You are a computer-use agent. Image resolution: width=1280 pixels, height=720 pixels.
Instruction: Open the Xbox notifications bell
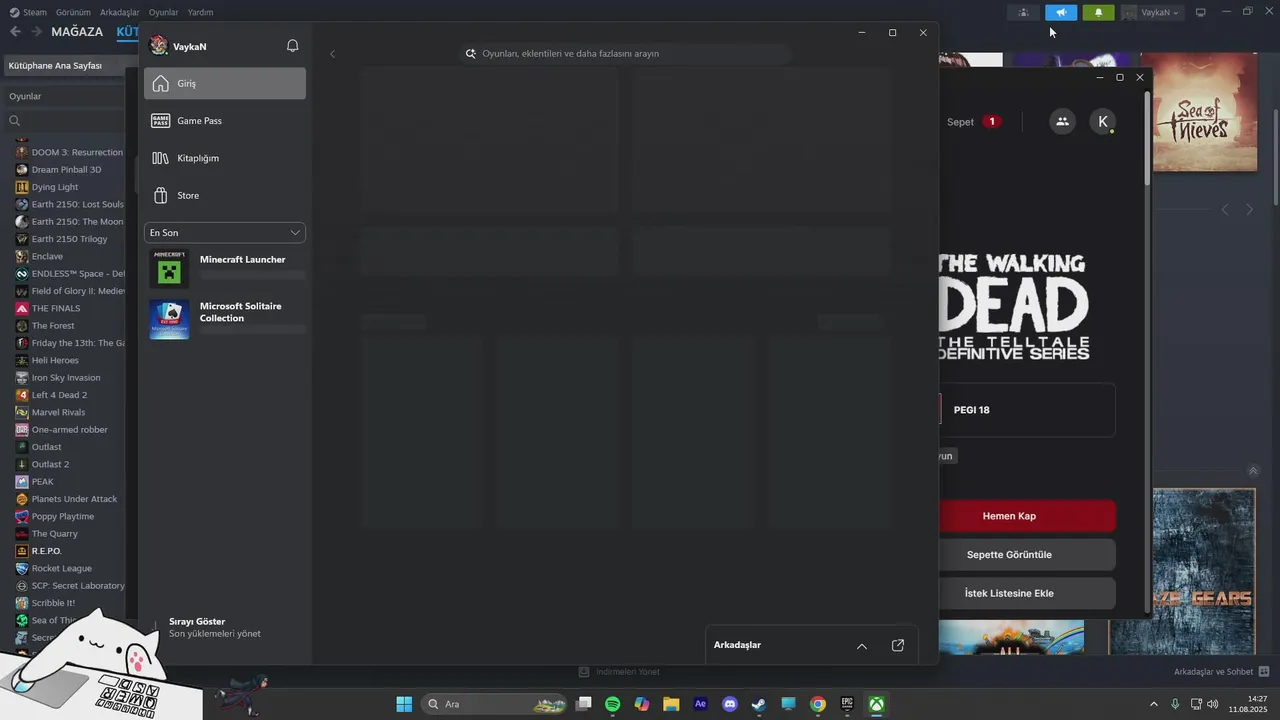(293, 46)
